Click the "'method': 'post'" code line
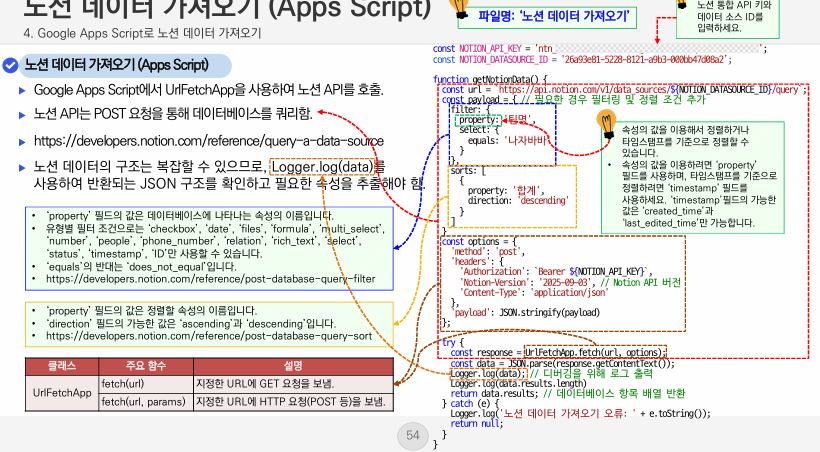This screenshot has width=820, height=452. click(x=487, y=252)
